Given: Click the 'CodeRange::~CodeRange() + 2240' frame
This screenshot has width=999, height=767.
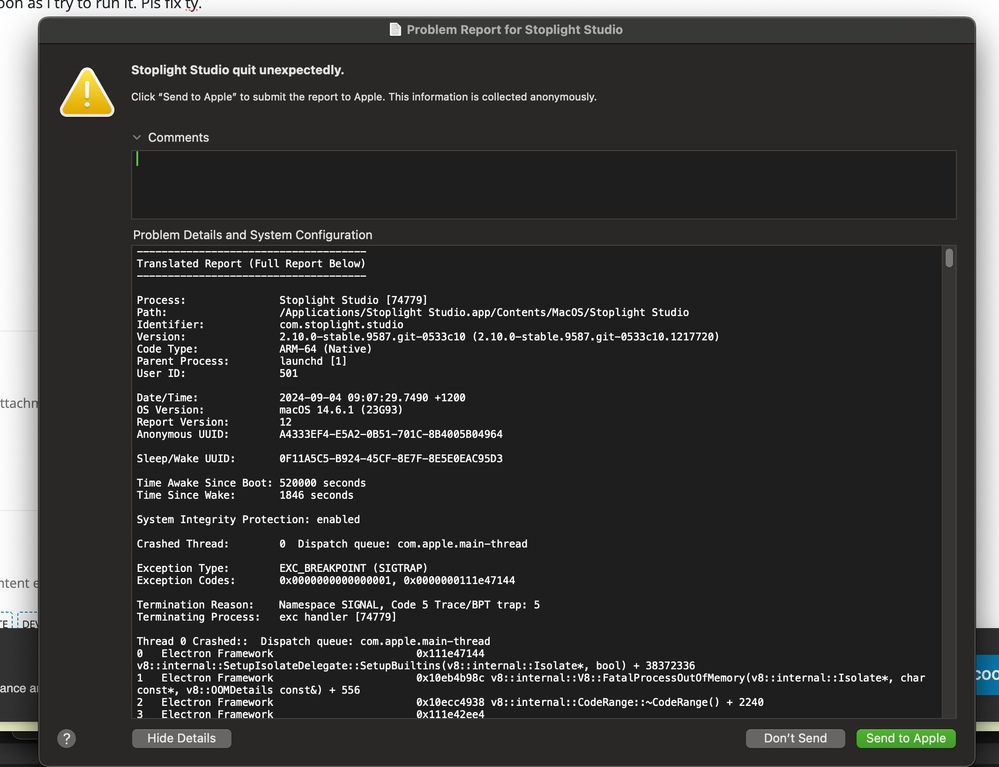Looking at the screenshot, I should pyautogui.click(x=450, y=702).
